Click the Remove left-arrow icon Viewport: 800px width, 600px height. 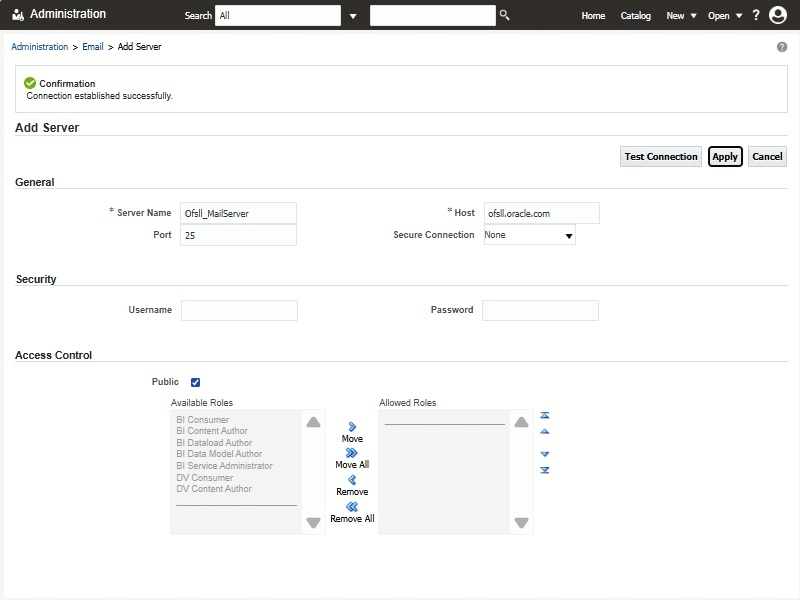pyautogui.click(x=352, y=480)
